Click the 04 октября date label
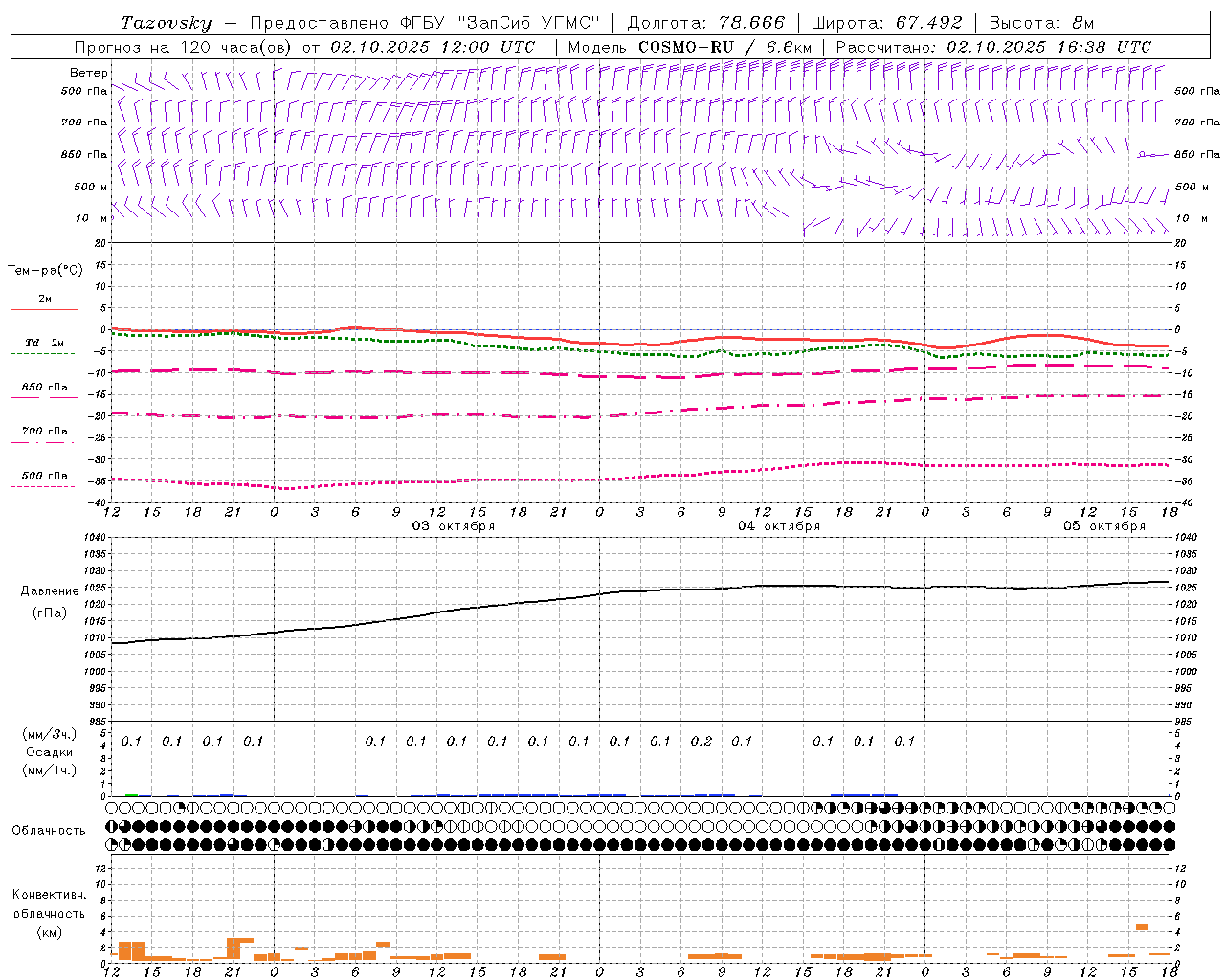The image size is (1225, 980). pos(779,526)
